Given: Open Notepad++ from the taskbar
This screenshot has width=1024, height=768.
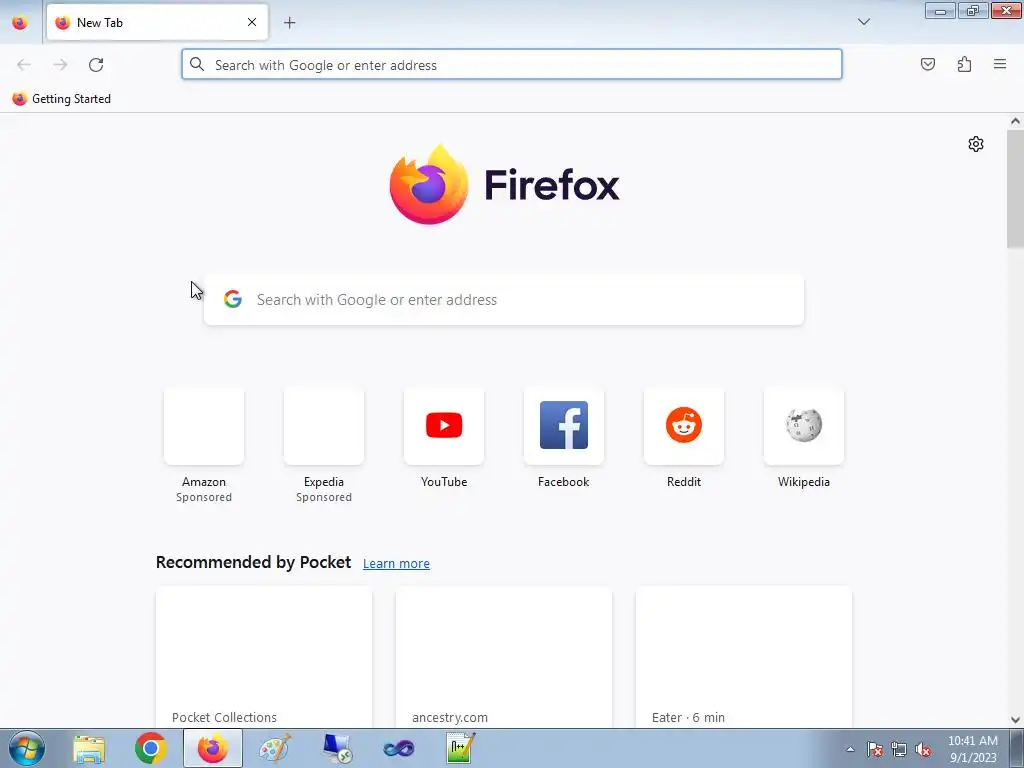Looking at the screenshot, I should (460, 748).
